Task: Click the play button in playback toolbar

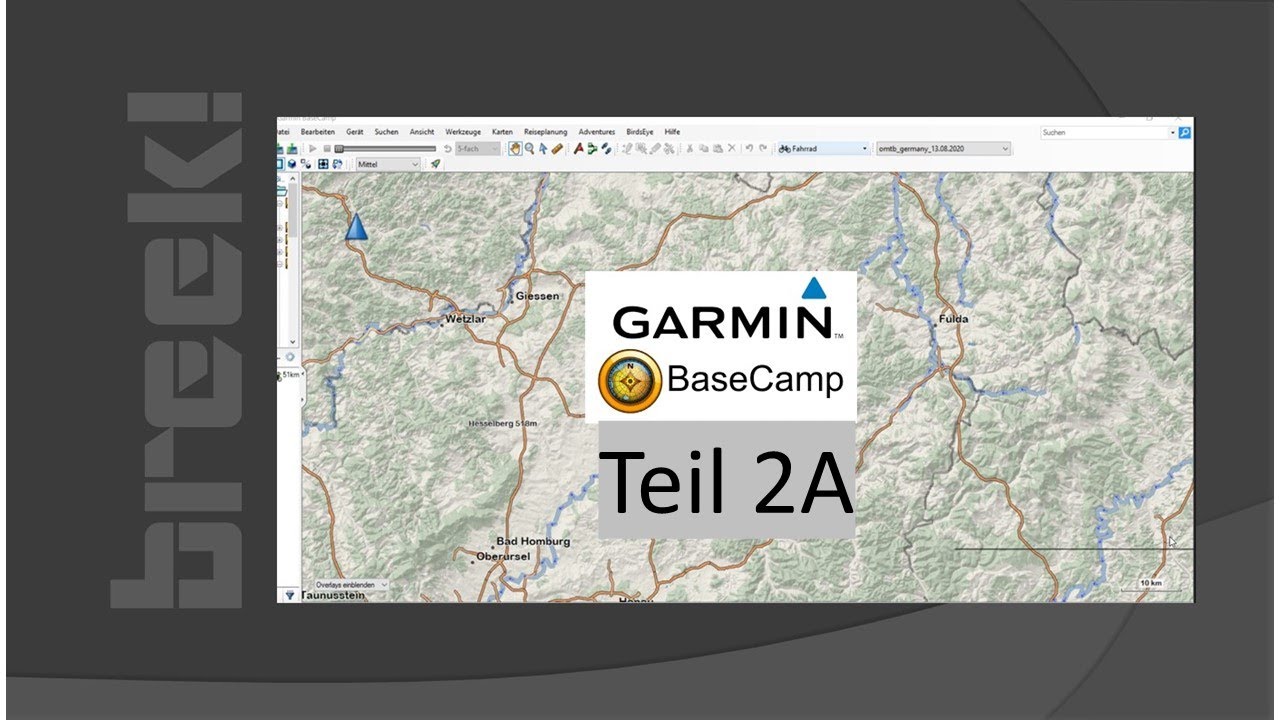Action: pos(312,149)
